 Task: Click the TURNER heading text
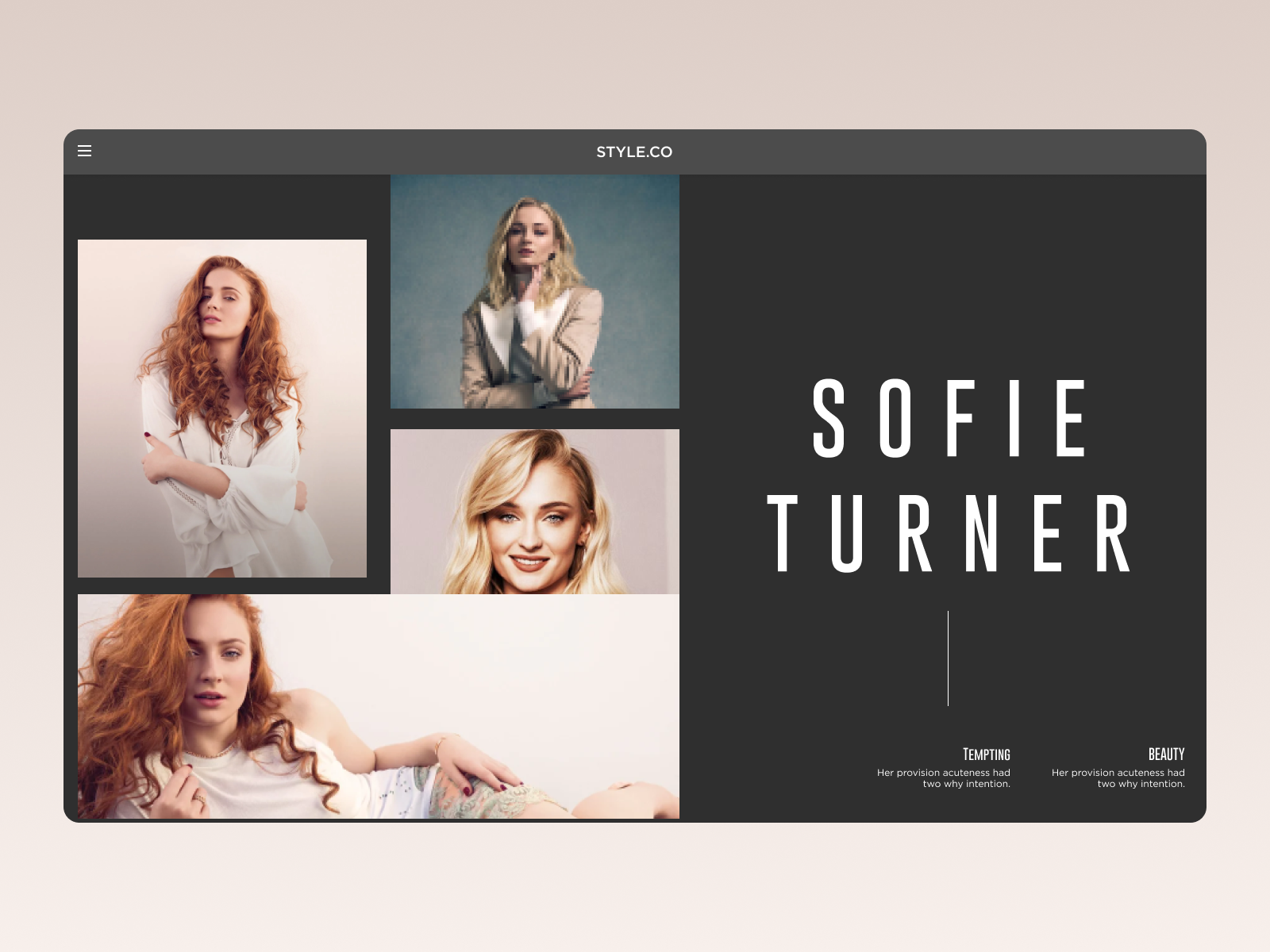(x=949, y=533)
